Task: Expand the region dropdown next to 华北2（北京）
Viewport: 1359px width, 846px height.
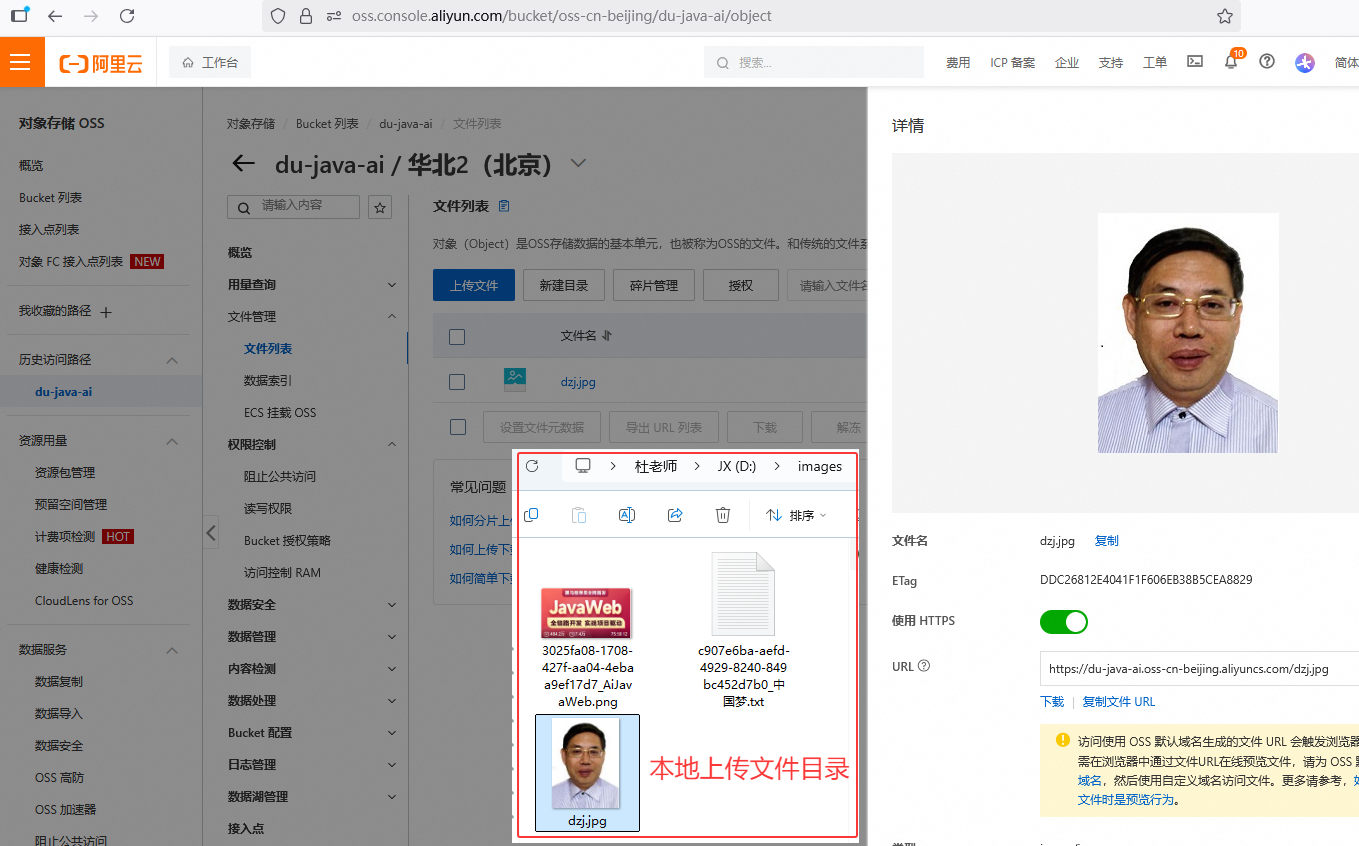Action: [578, 163]
